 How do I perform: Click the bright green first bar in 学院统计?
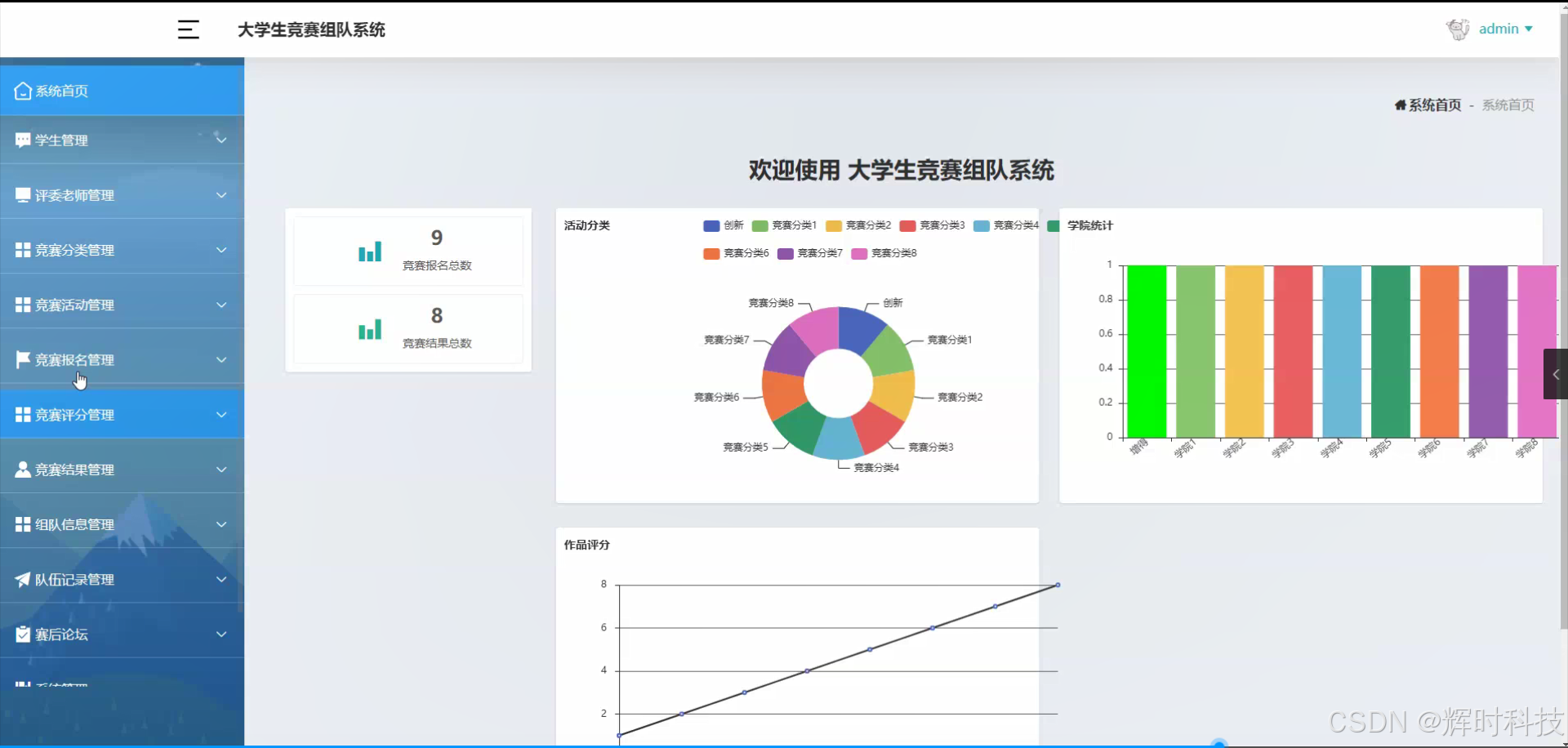click(x=1147, y=351)
